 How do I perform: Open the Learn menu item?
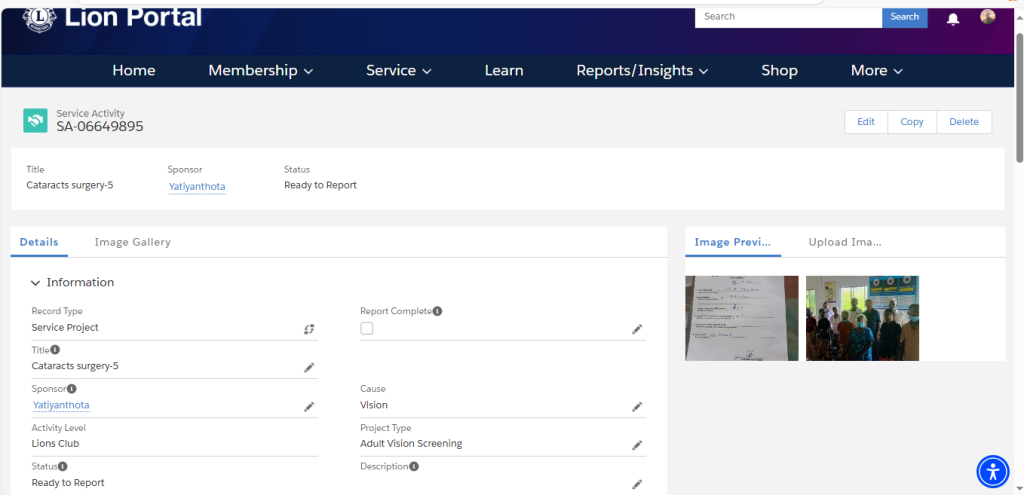pyautogui.click(x=504, y=71)
